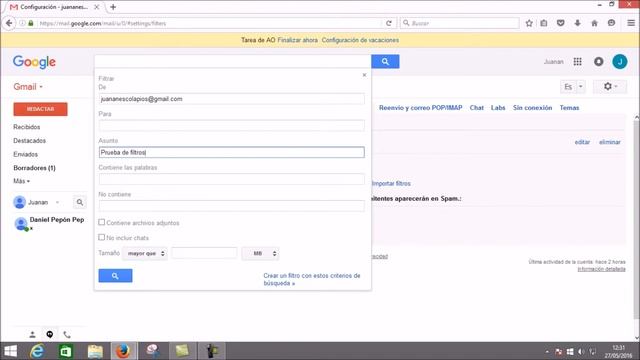Switch to Firefox in the taskbar
This screenshot has width=640, height=360.
pyautogui.click(x=123, y=351)
